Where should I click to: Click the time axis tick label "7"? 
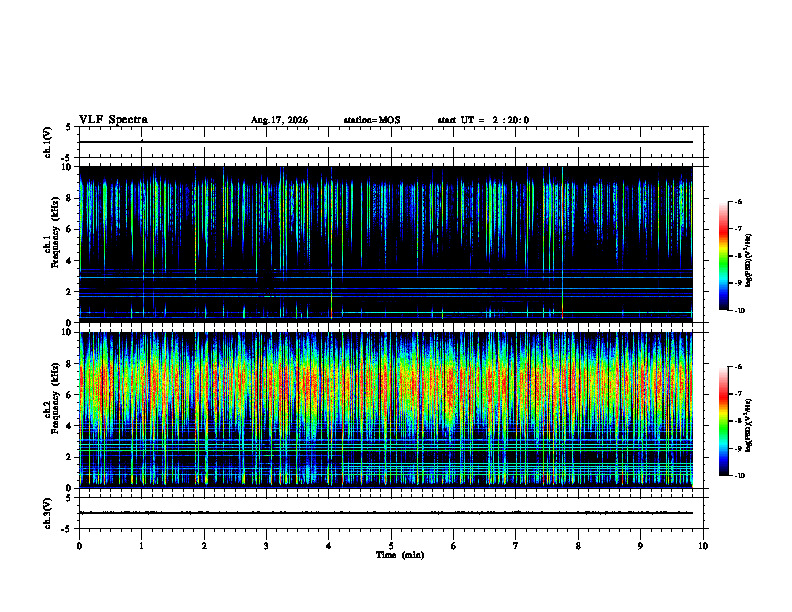coord(516,546)
